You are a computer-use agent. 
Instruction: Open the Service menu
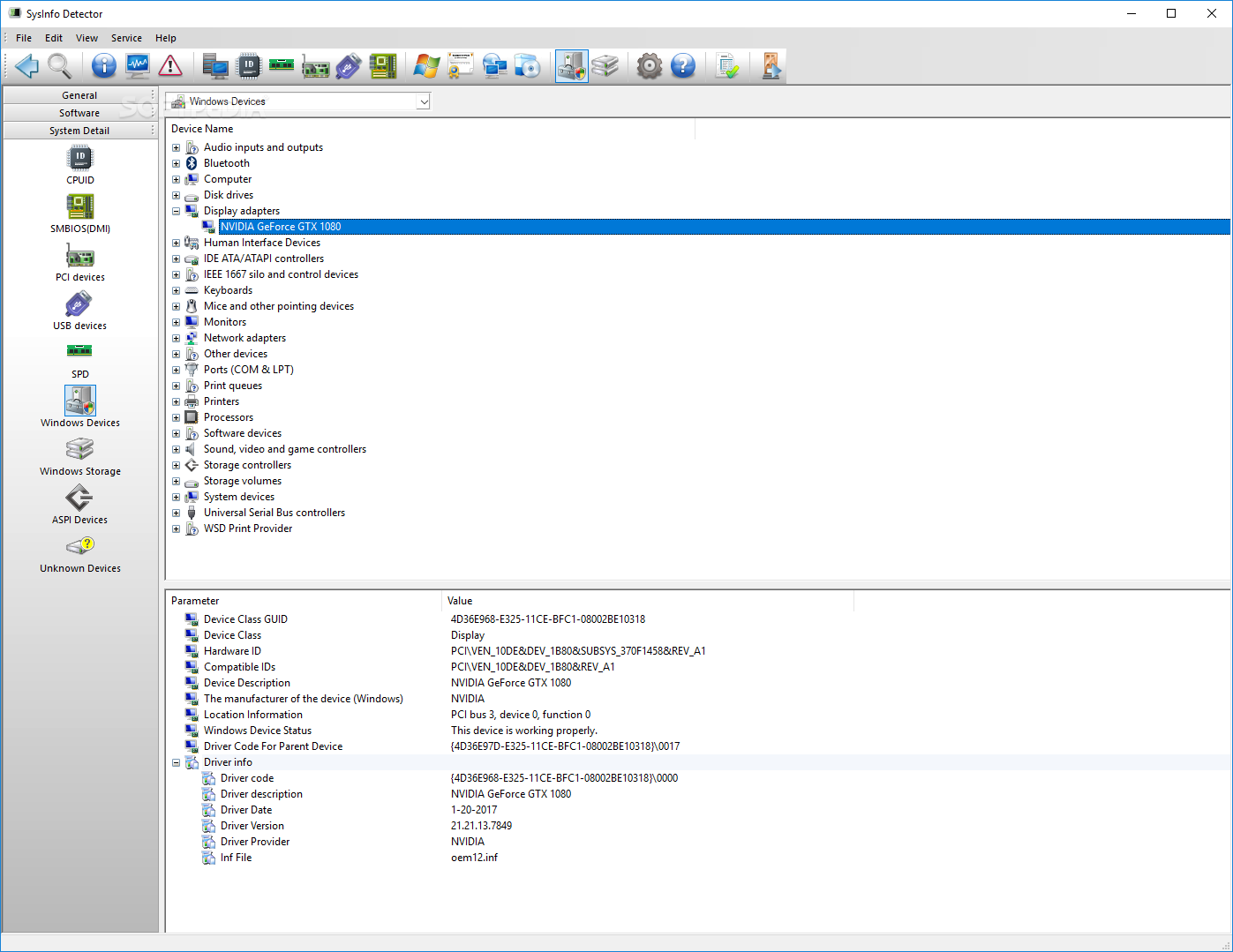click(x=126, y=38)
